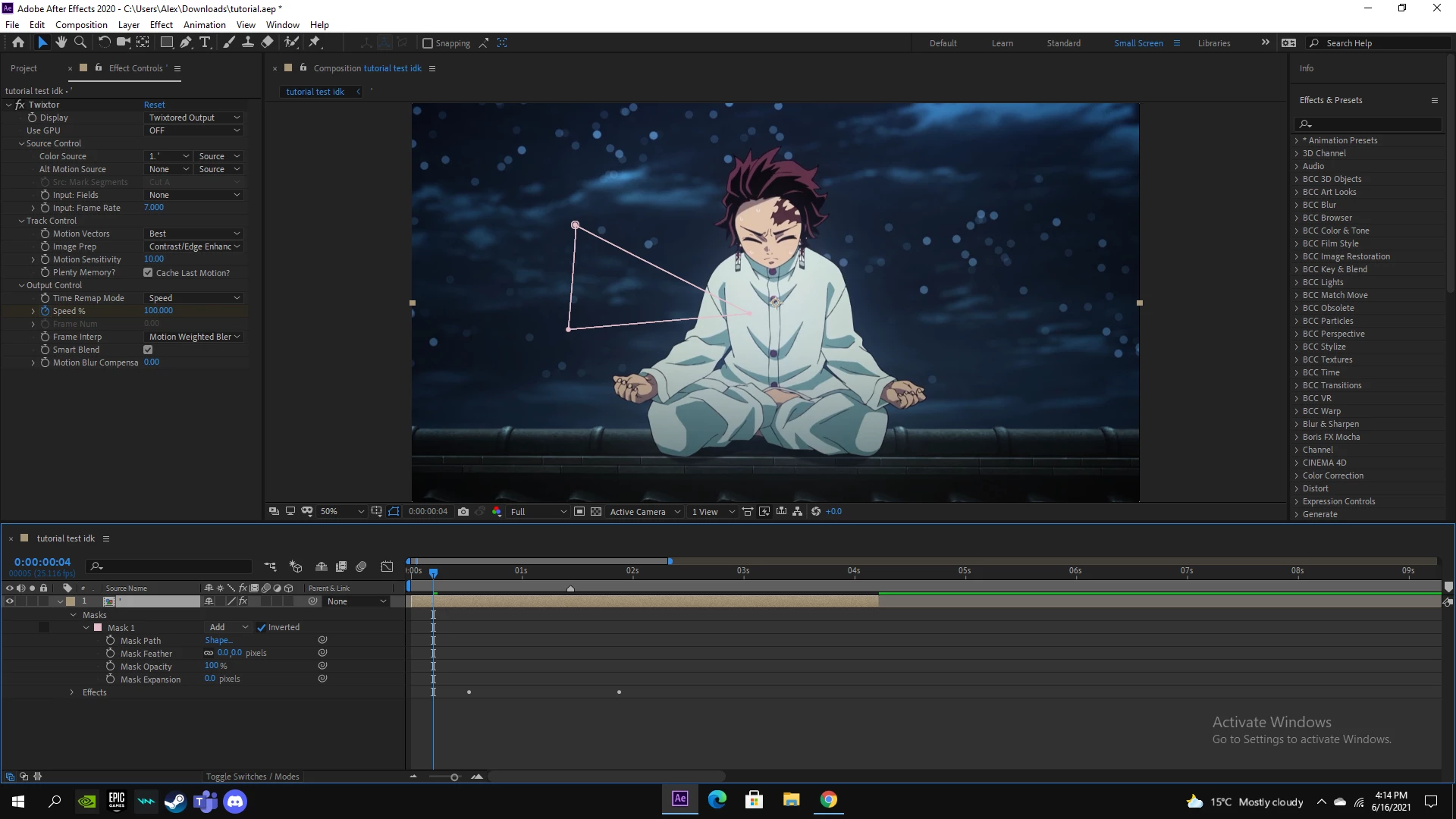The height and width of the screenshot is (819, 1456).
Task: Open the Motion Vectors dropdown
Action: pyautogui.click(x=194, y=234)
